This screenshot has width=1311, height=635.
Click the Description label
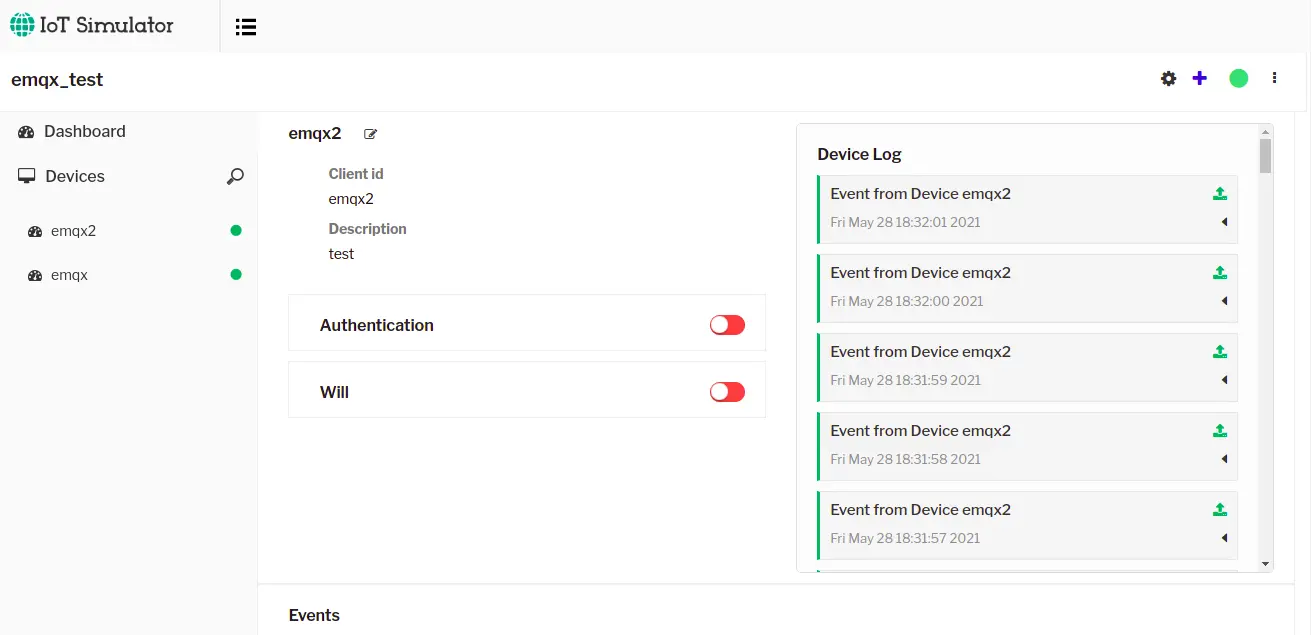pos(367,229)
